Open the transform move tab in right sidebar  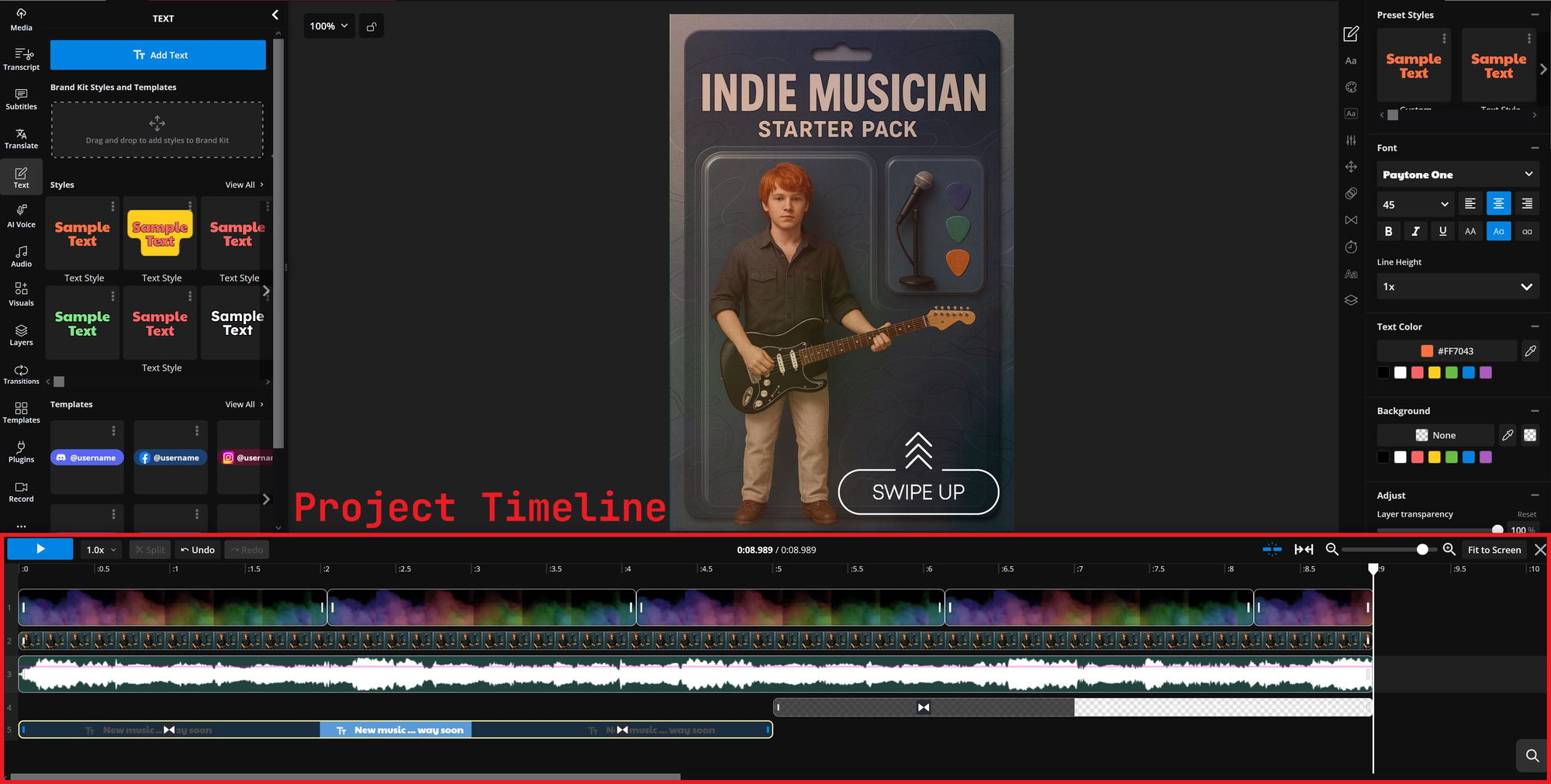[x=1351, y=167]
